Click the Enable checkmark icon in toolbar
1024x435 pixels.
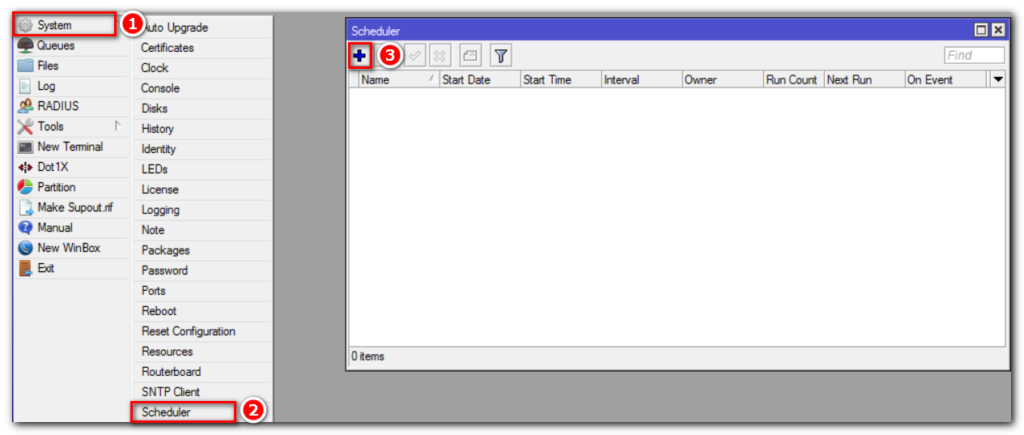pos(414,57)
